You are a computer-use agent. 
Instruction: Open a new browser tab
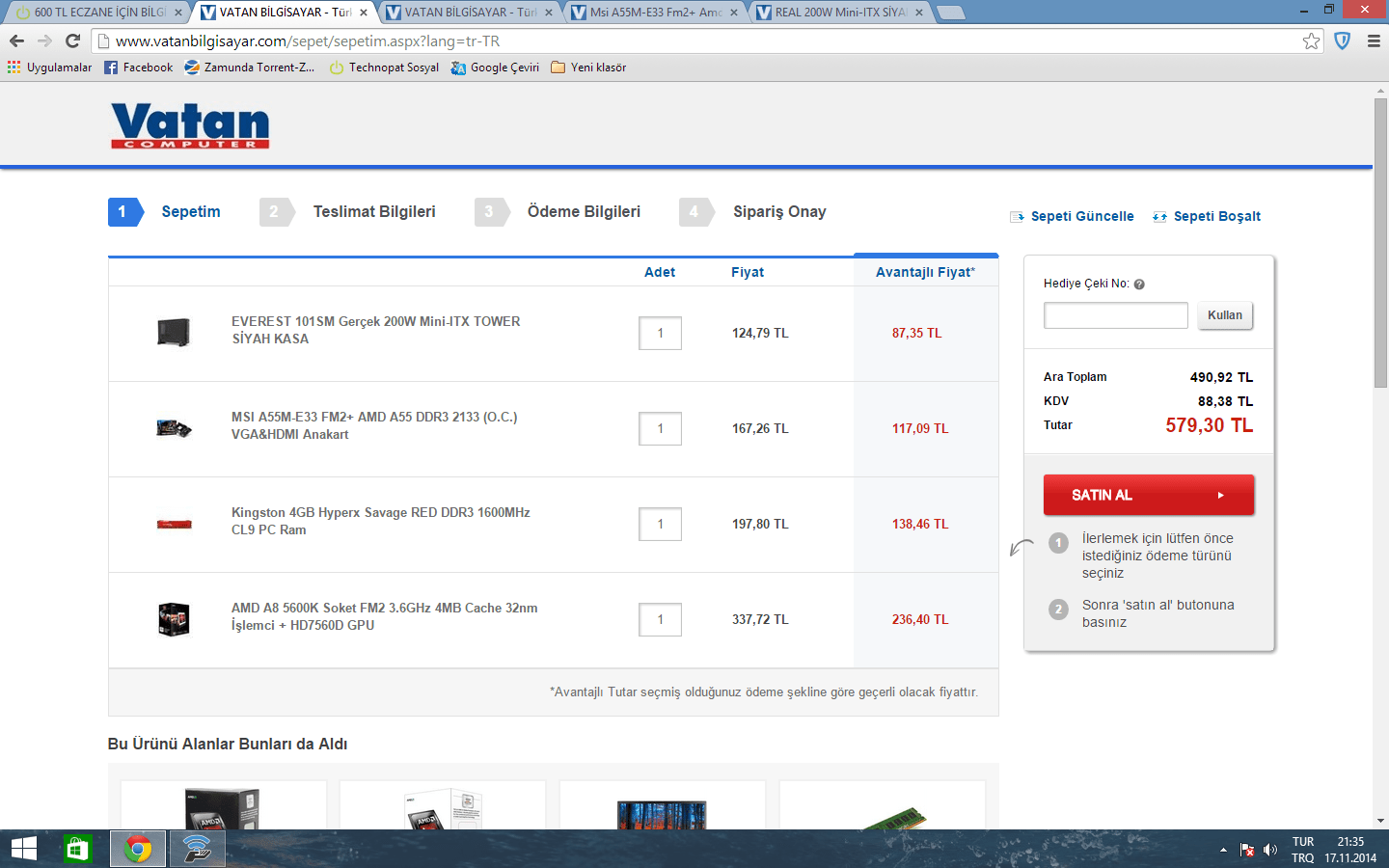coord(950,13)
